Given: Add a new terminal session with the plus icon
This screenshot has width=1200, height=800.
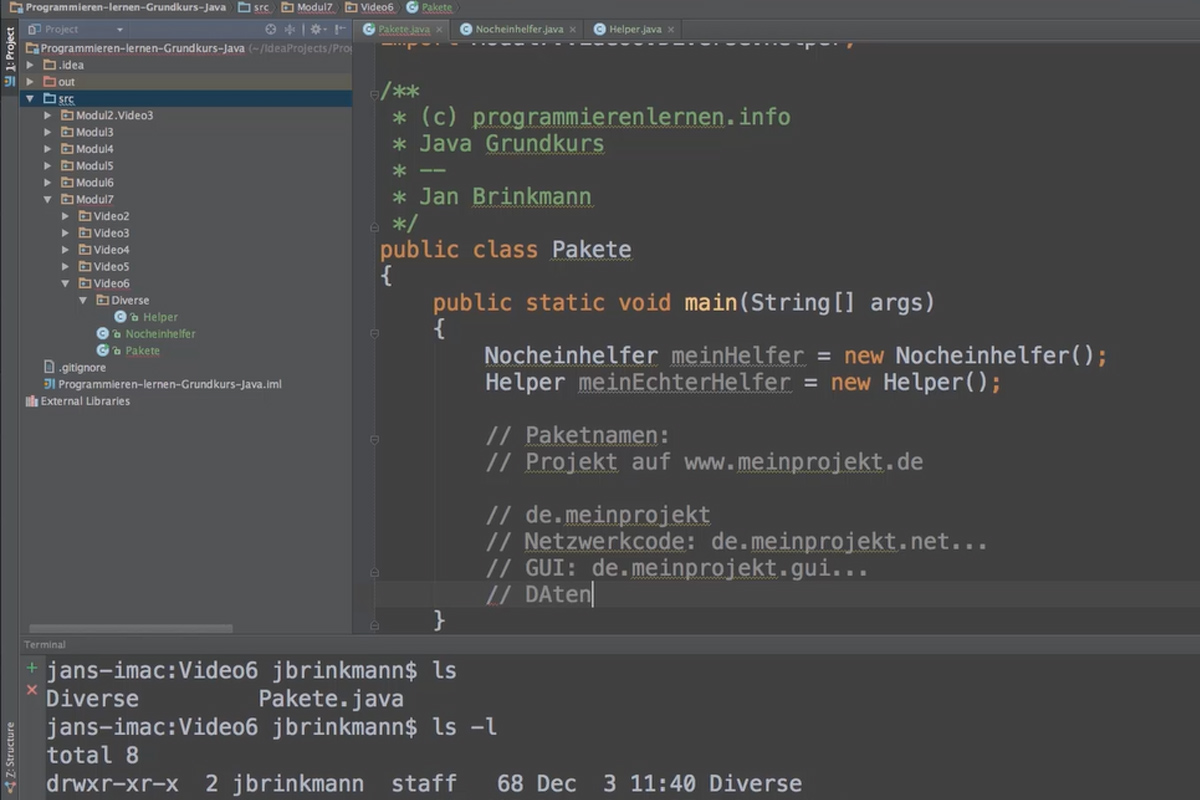Looking at the screenshot, I should 32,668.
